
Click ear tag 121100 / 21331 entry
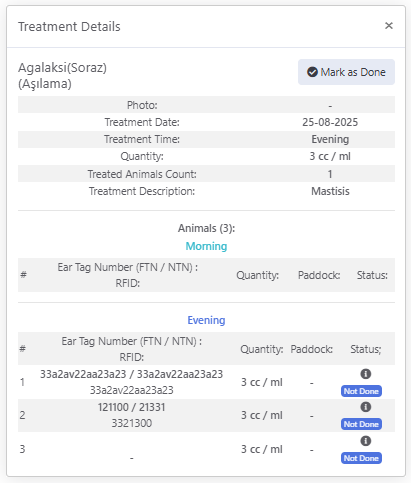tap(131, 407)
